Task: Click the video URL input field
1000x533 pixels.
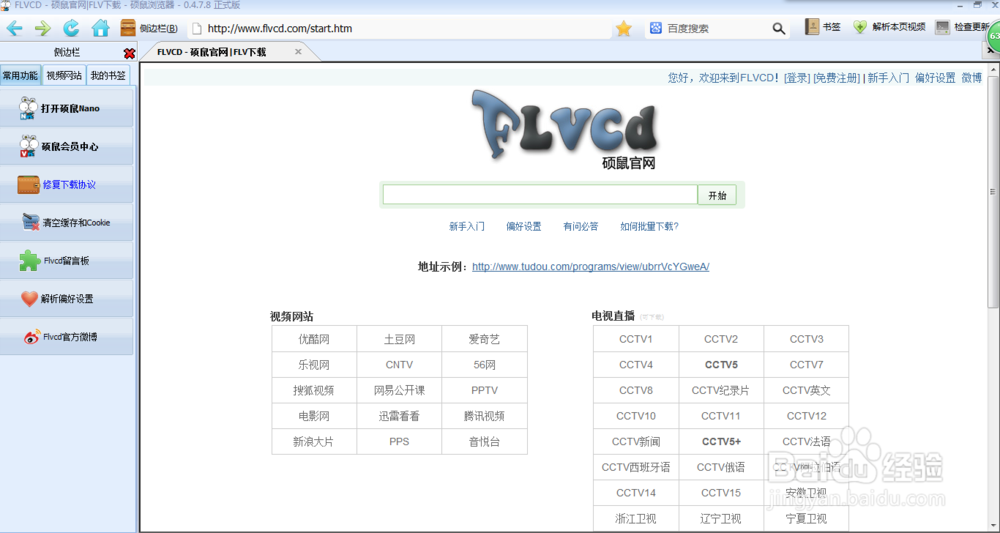Action: (540, 195)
